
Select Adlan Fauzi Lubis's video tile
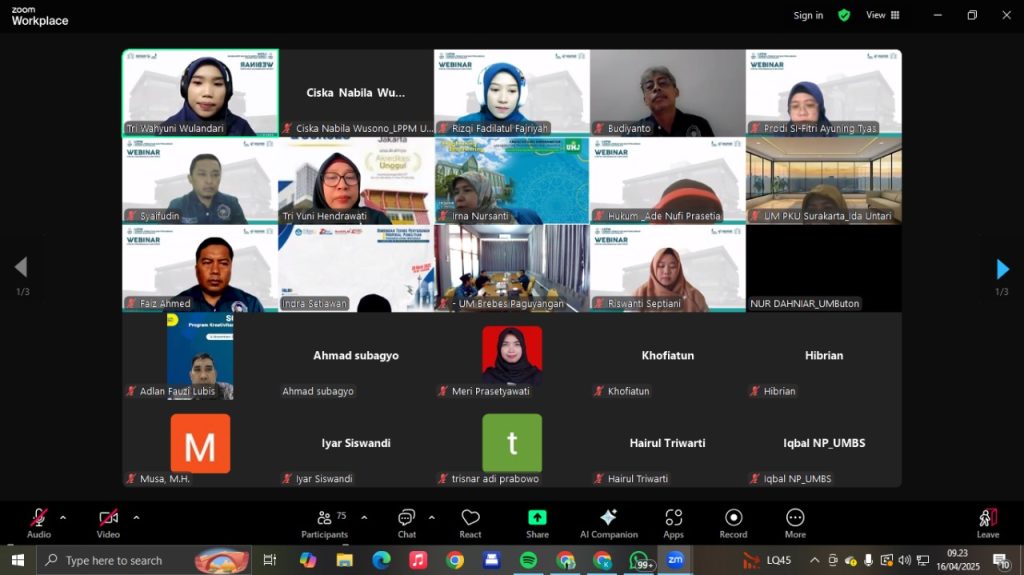pos(200,355)
